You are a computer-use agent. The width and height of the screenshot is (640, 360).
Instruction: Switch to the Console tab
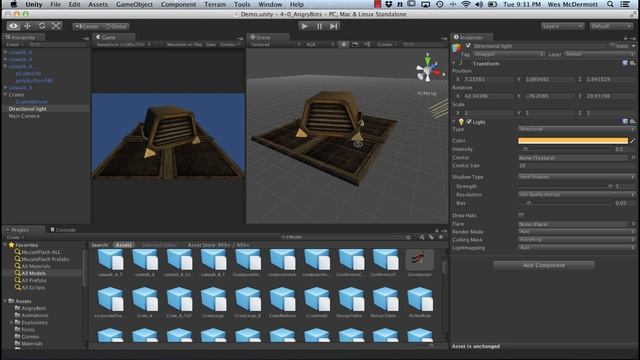[x=63, y=230]
